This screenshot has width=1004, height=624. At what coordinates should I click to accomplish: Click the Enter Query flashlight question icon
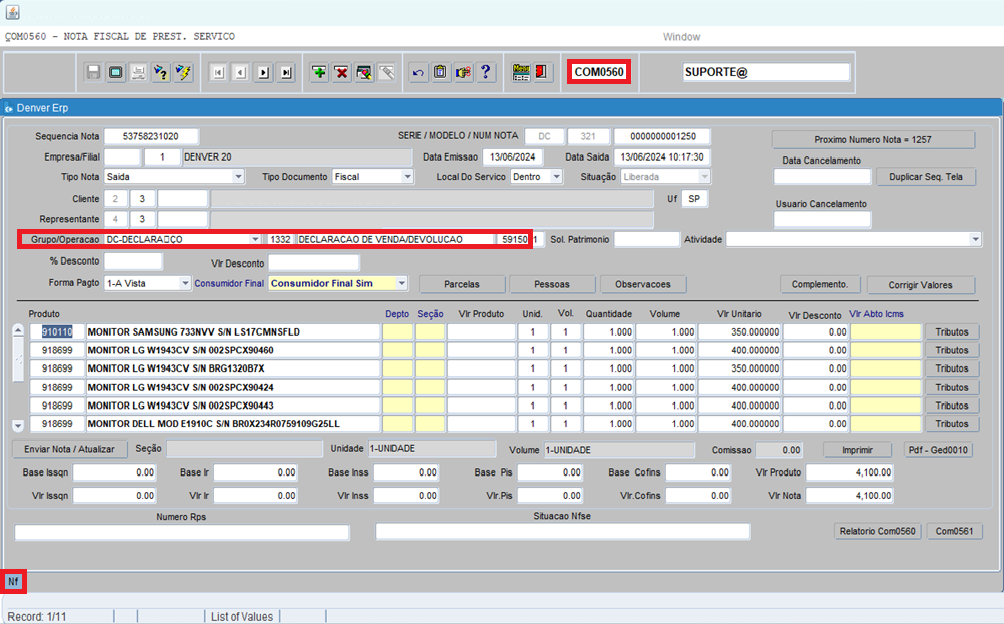pyautogui.click(x=161, y=72)
